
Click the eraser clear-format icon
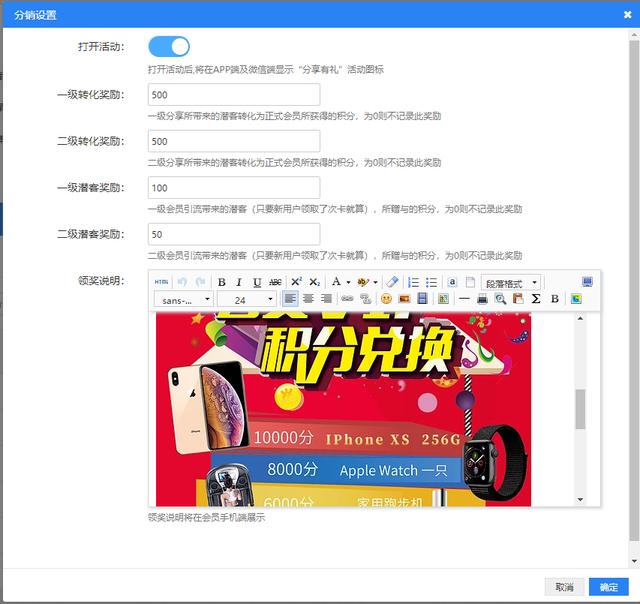pyautogui.click(x=392, y=282)
